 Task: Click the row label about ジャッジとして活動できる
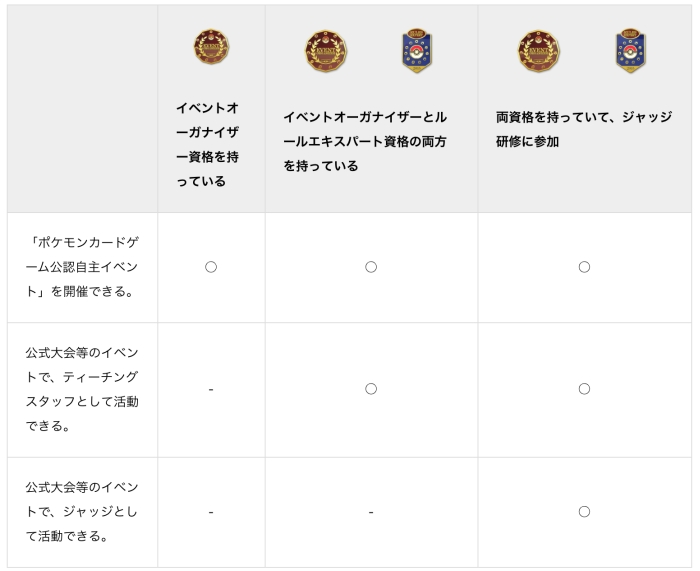tap(82, 511)
